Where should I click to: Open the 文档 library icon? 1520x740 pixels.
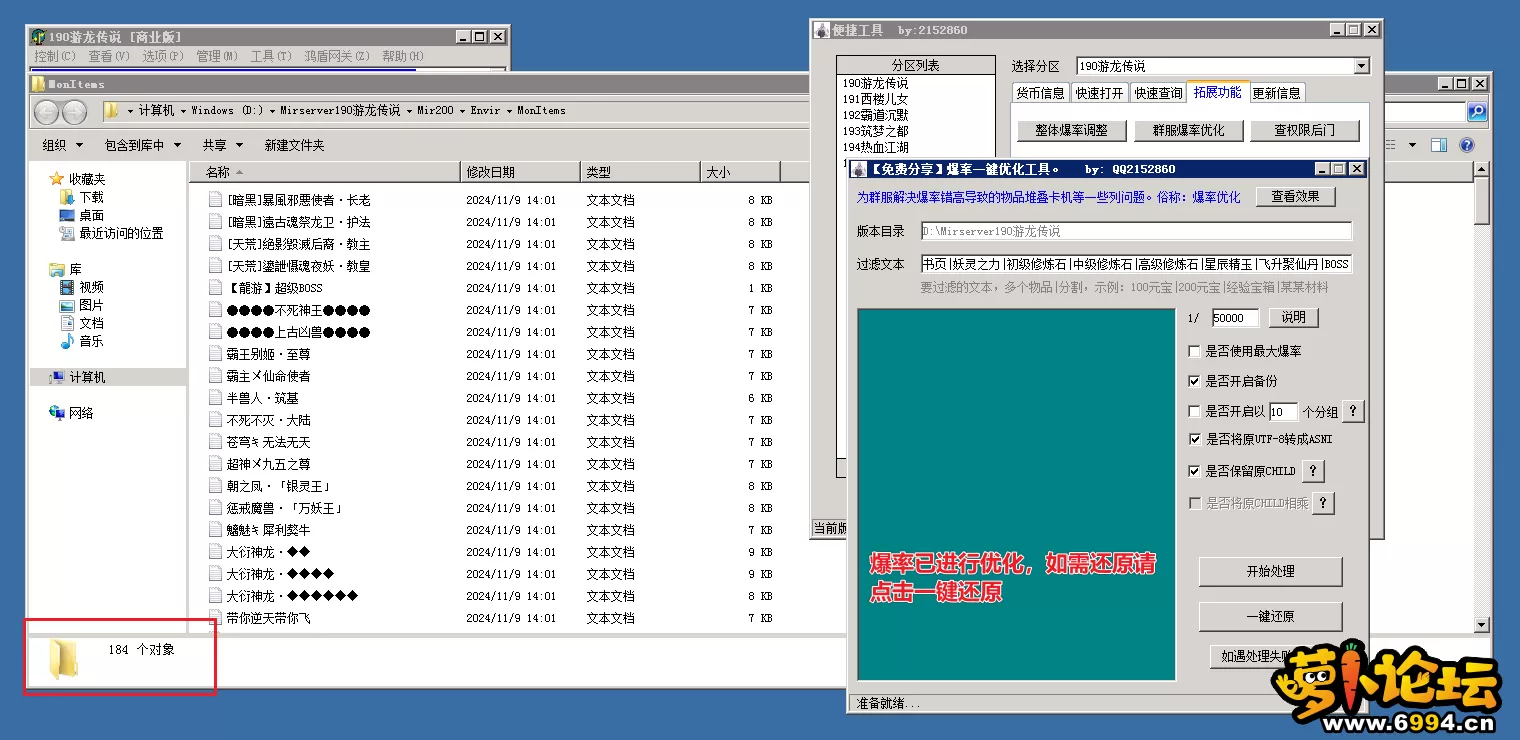[x=67, y=323]
